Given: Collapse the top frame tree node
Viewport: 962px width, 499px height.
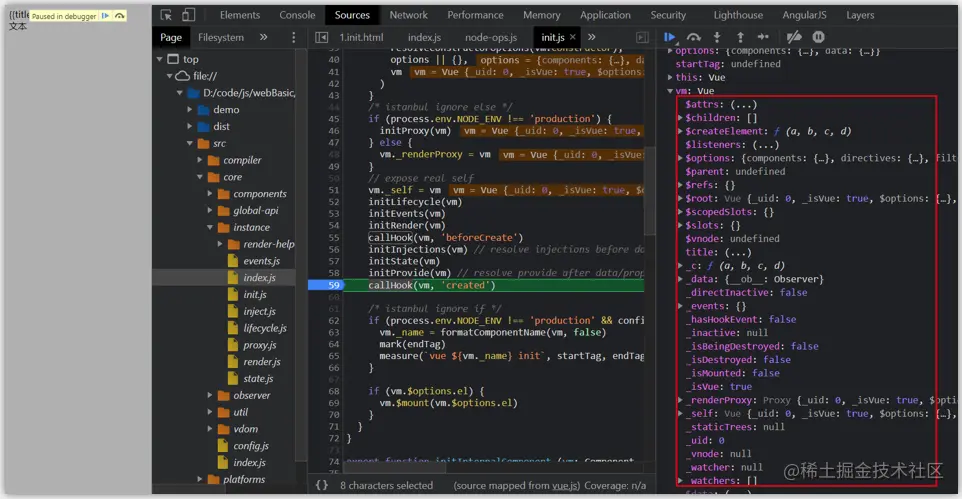Looking at the screenshot, I should pos(160,59).
